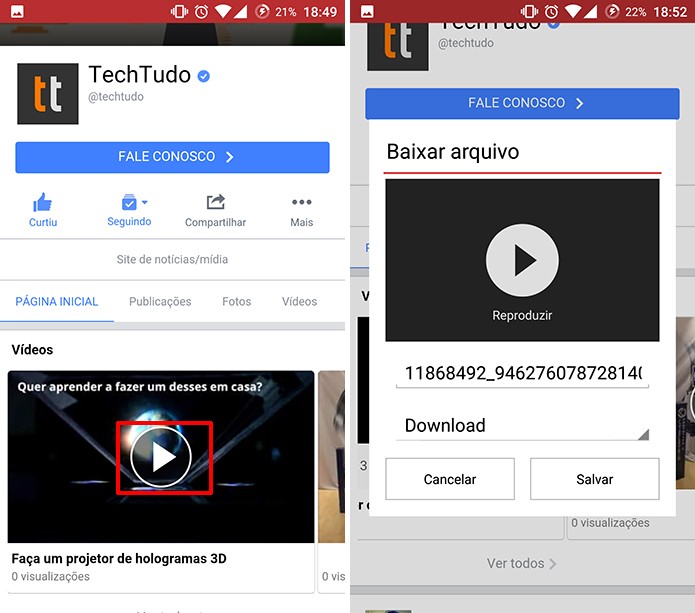
Task: Tap cellular signal icon in right status bar
Action: (590, 12)
